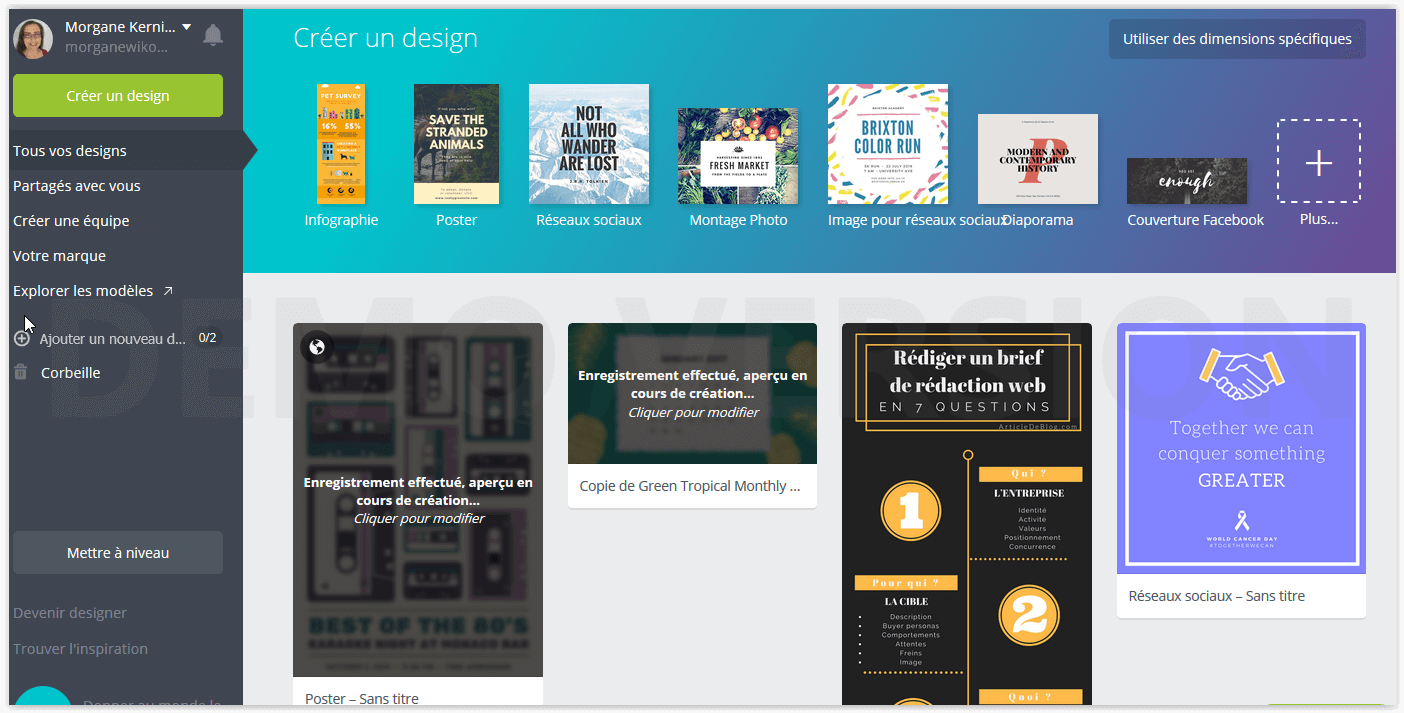Screen dimensions: 1404x713
Task: Select Tous vos designs menu item
Action: [70, 151]
